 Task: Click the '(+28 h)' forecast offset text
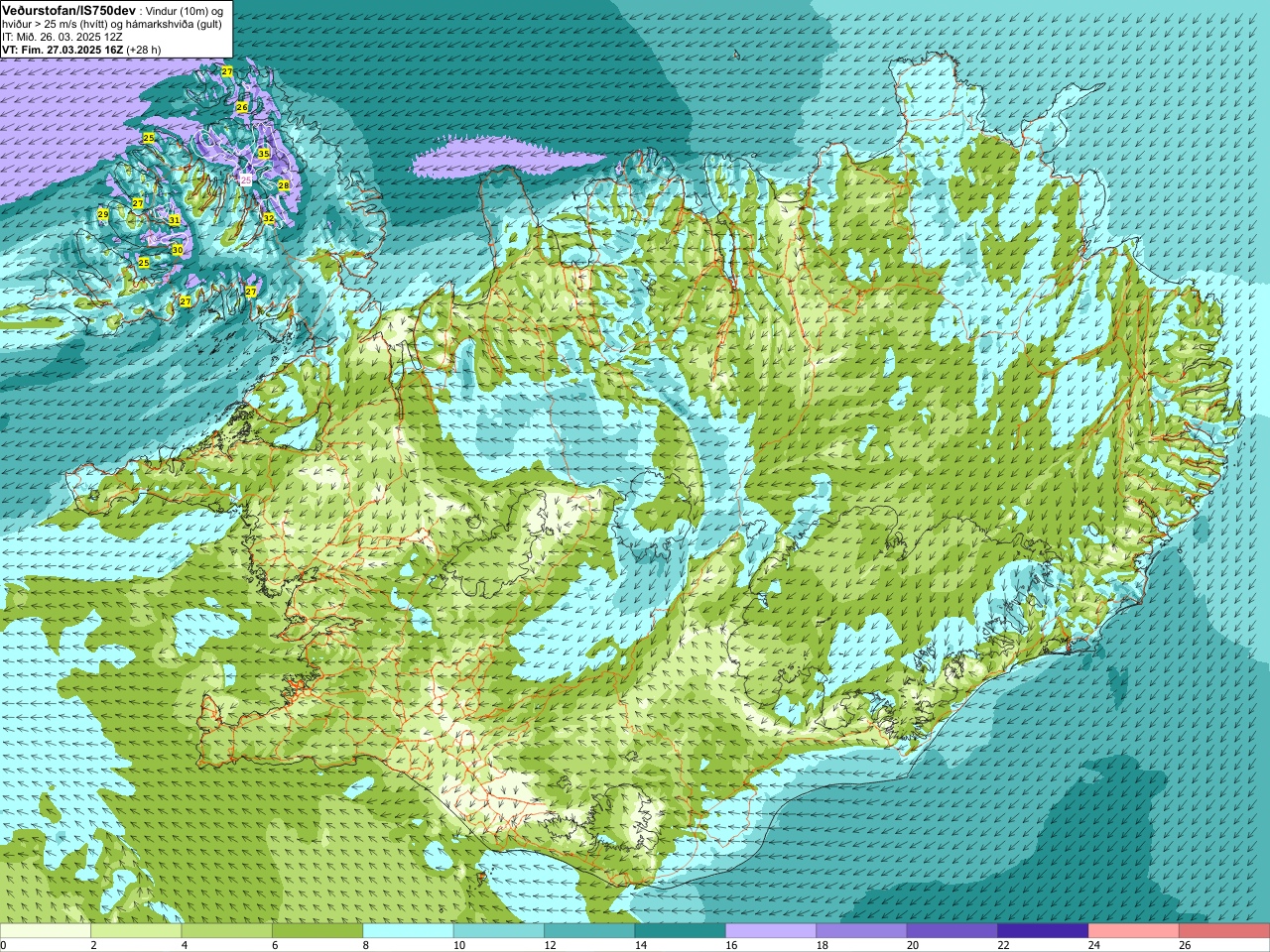tap(144, 50)
